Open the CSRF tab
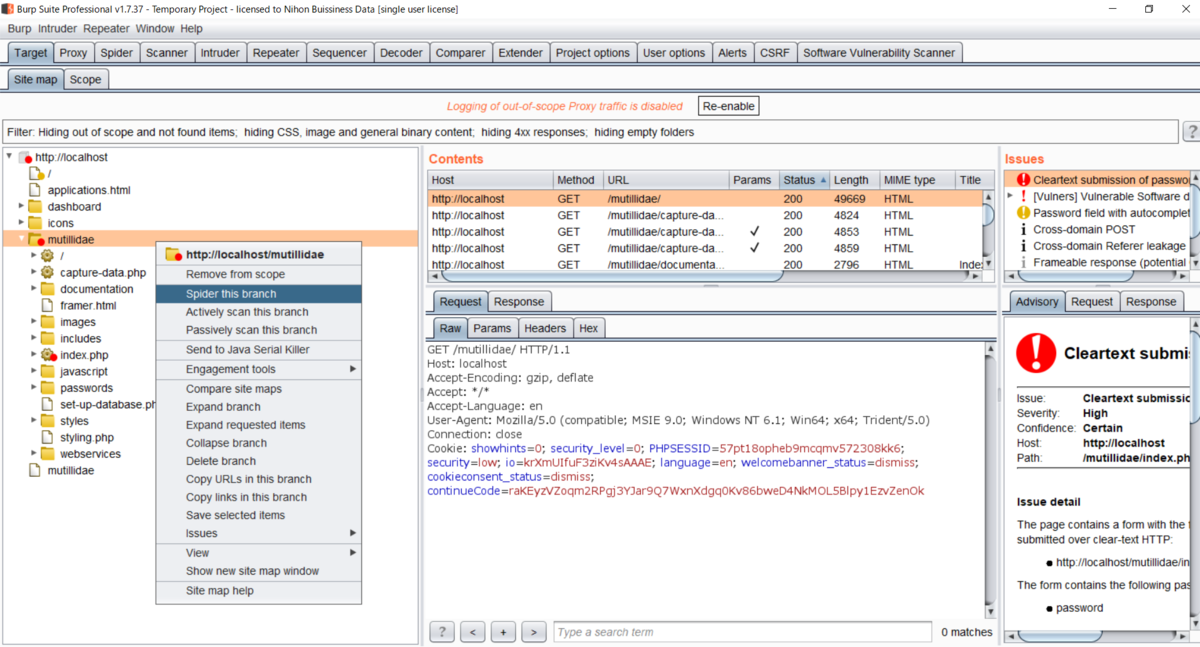Image resolution: width=1200 pixels, height=647 pixels. (774, 53)
